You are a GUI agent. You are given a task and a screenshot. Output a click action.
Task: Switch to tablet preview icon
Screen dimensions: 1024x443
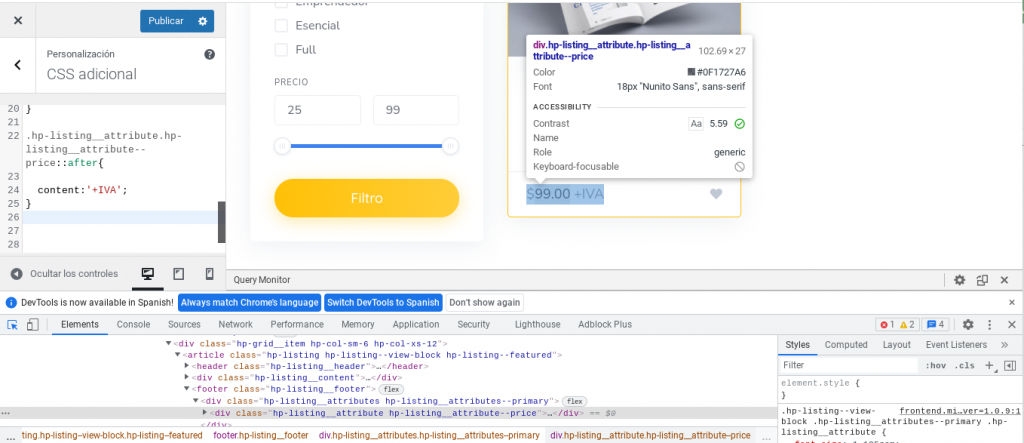coord(178,274)
